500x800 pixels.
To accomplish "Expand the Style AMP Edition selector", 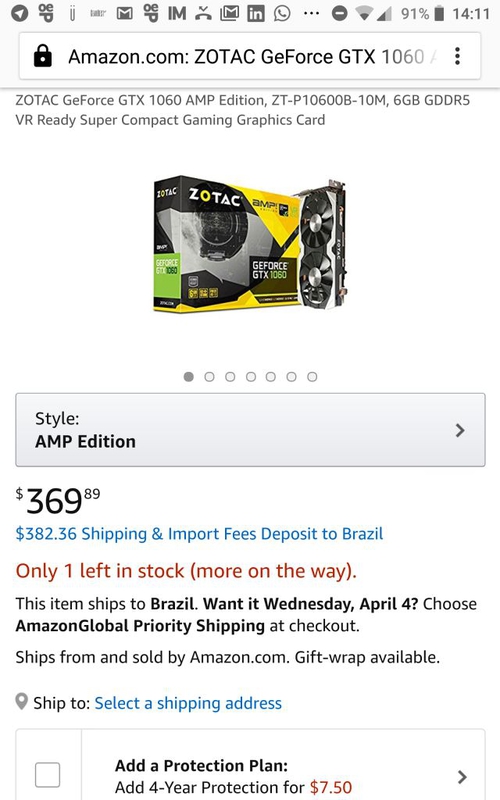I will pyautogui.click(x=250, y=430).
